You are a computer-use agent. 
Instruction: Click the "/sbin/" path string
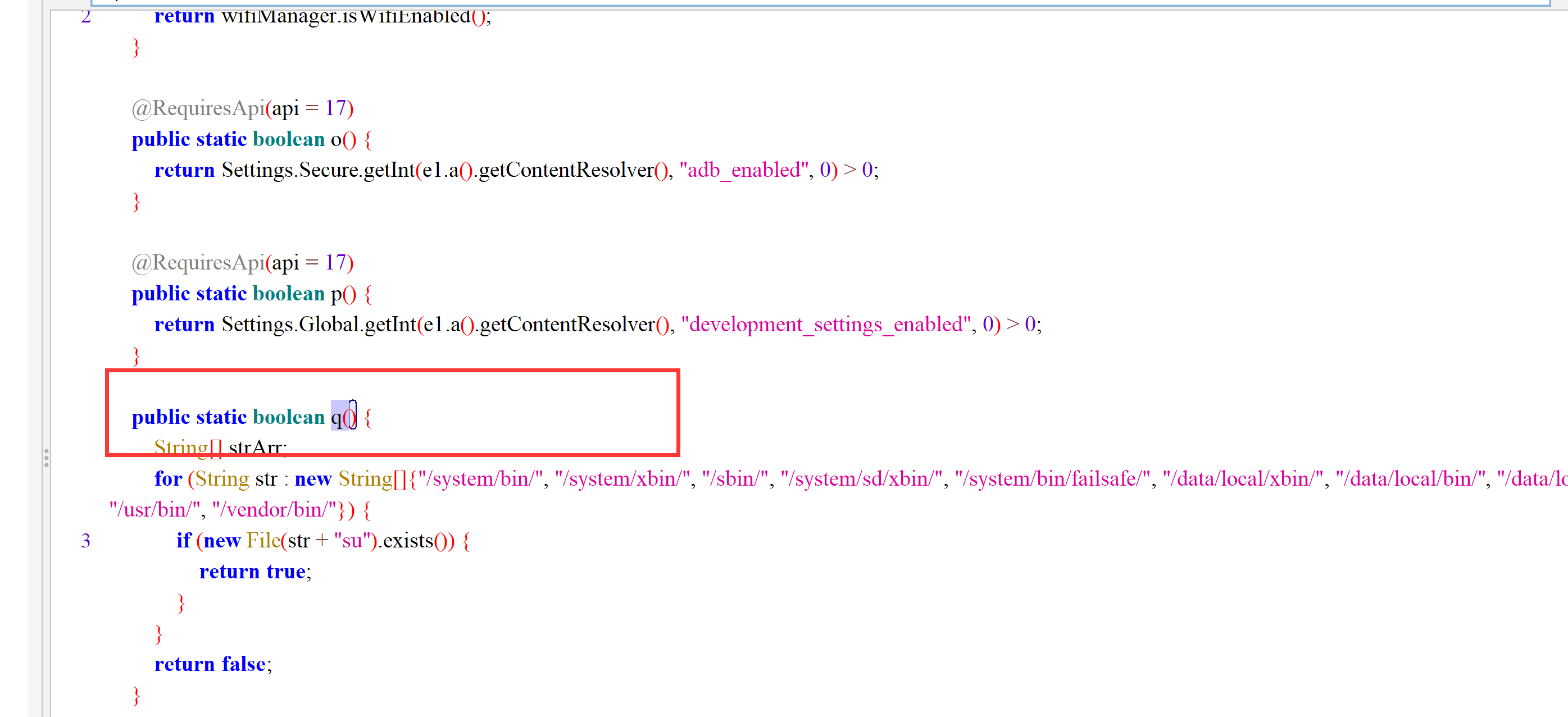735,478
